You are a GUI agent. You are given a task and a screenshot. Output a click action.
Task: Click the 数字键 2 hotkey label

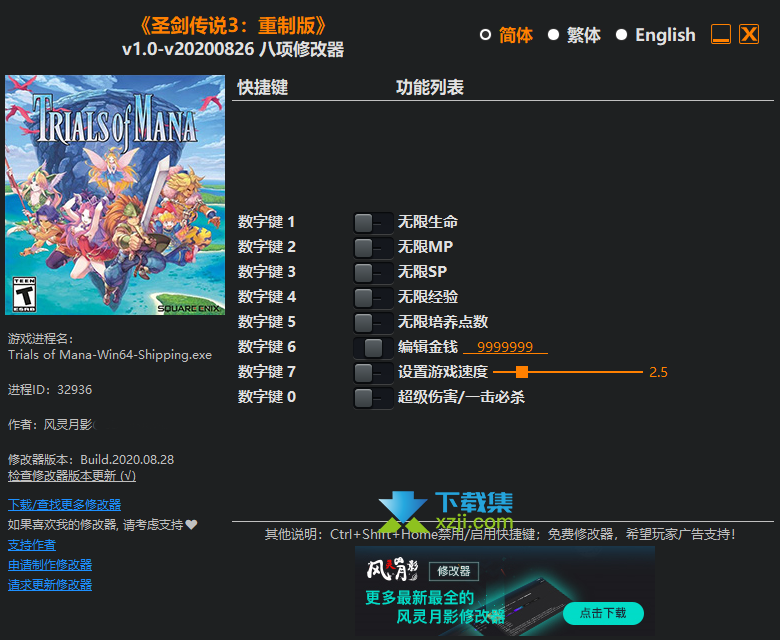pyautogui.click(x=266, y=247)
